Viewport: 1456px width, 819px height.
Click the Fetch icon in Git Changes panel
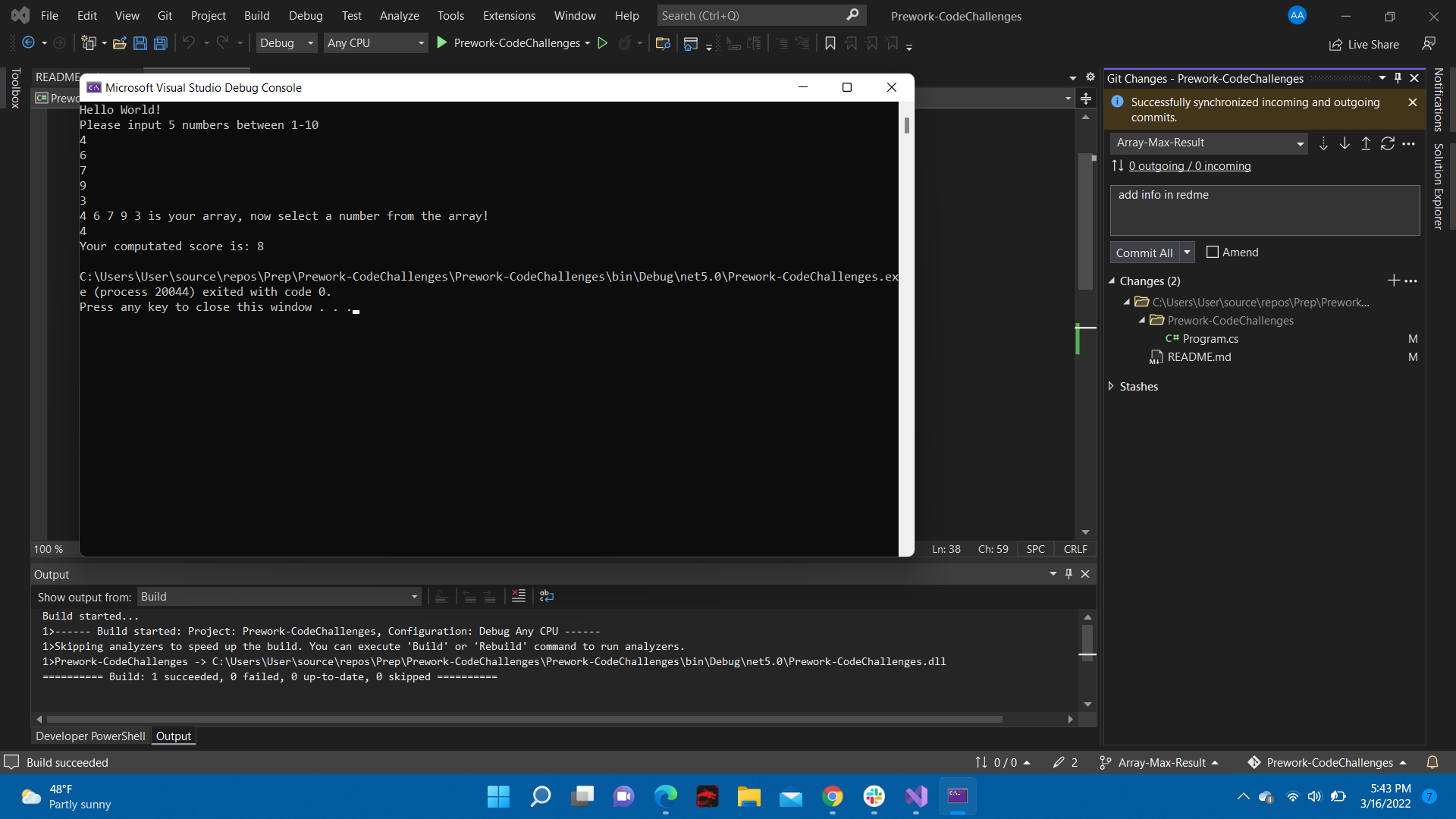[x=1324, y=143]
